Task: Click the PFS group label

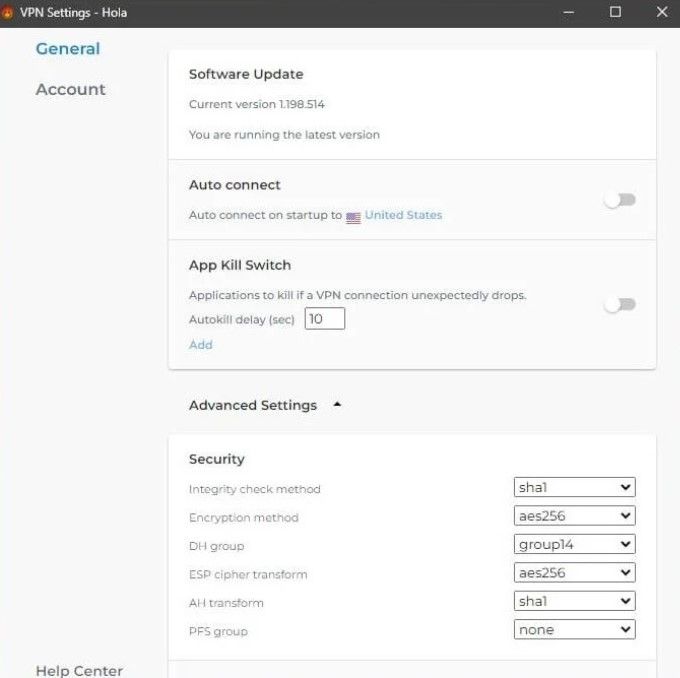Action: (x=219, y=632)
